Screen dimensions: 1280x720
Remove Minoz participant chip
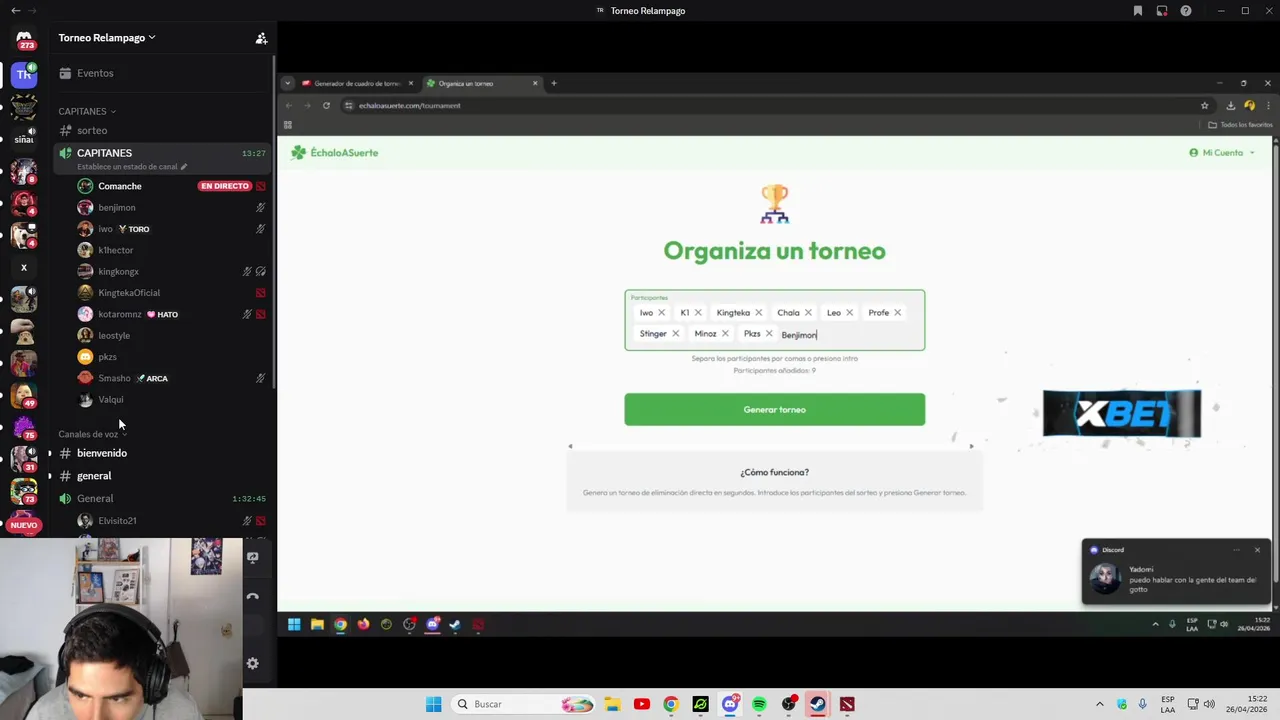point(725,334)
